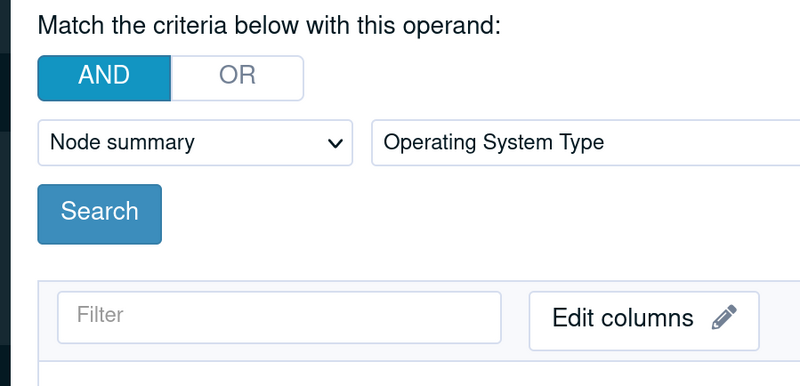Click the 'Operating System Type' text

pos(493,142)
